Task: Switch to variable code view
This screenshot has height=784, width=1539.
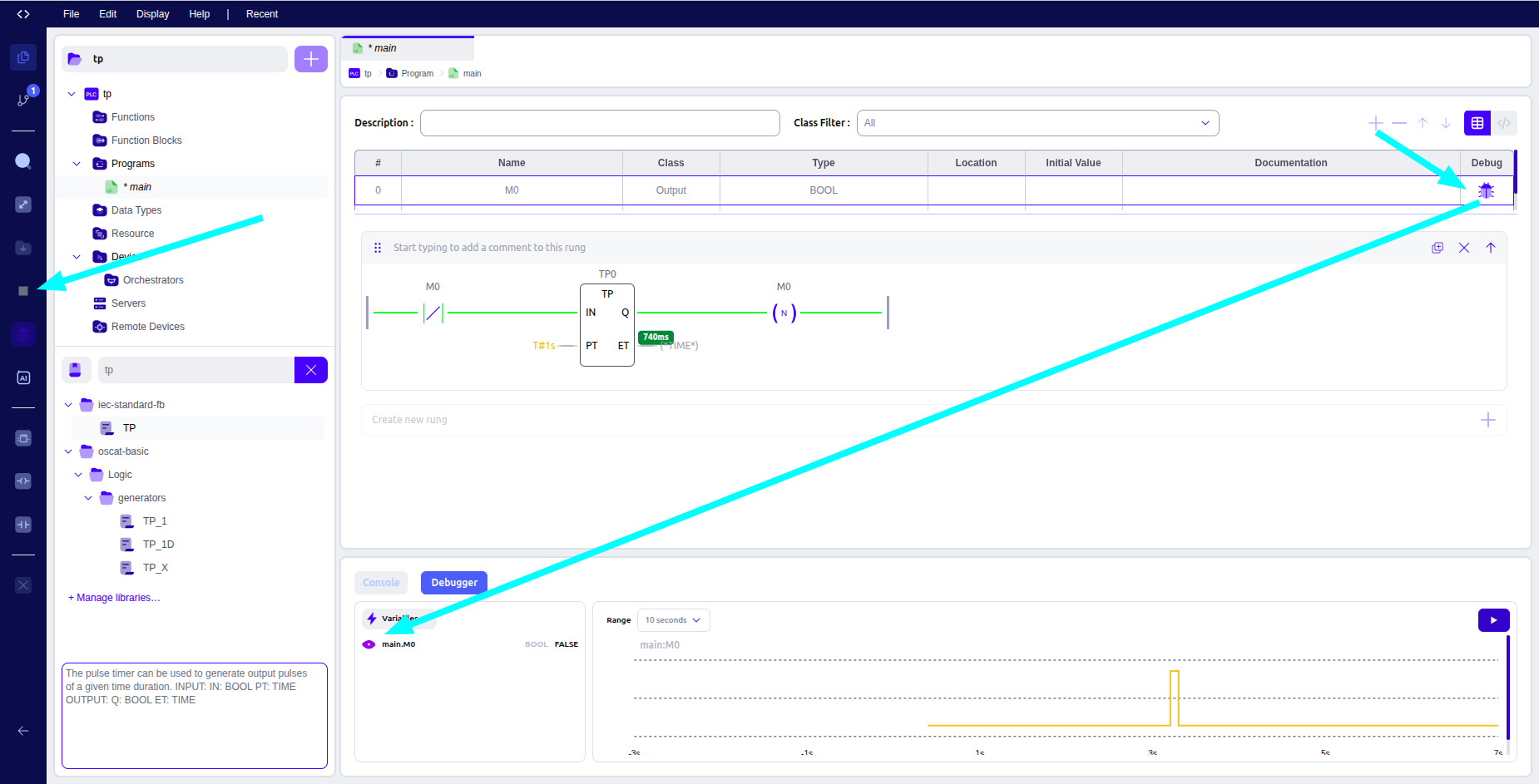Action: pyautogui.click(x=1504, y=123)
